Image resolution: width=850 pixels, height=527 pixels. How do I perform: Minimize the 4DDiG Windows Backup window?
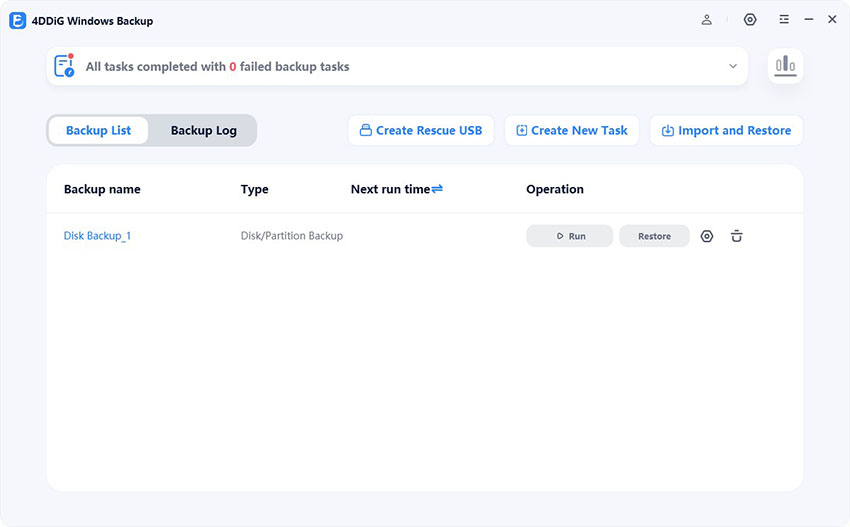tap(808, 20)
